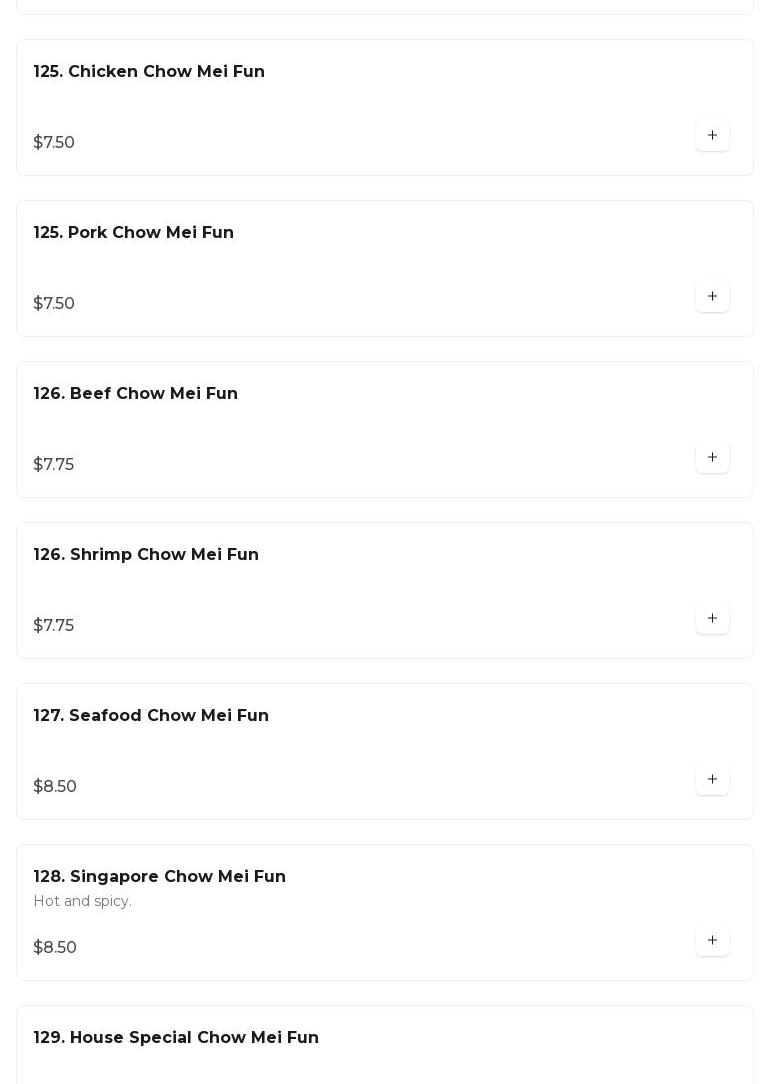Add Pork Chow Mei Fun to order
770x1084 pixels.
pos(712,297)
